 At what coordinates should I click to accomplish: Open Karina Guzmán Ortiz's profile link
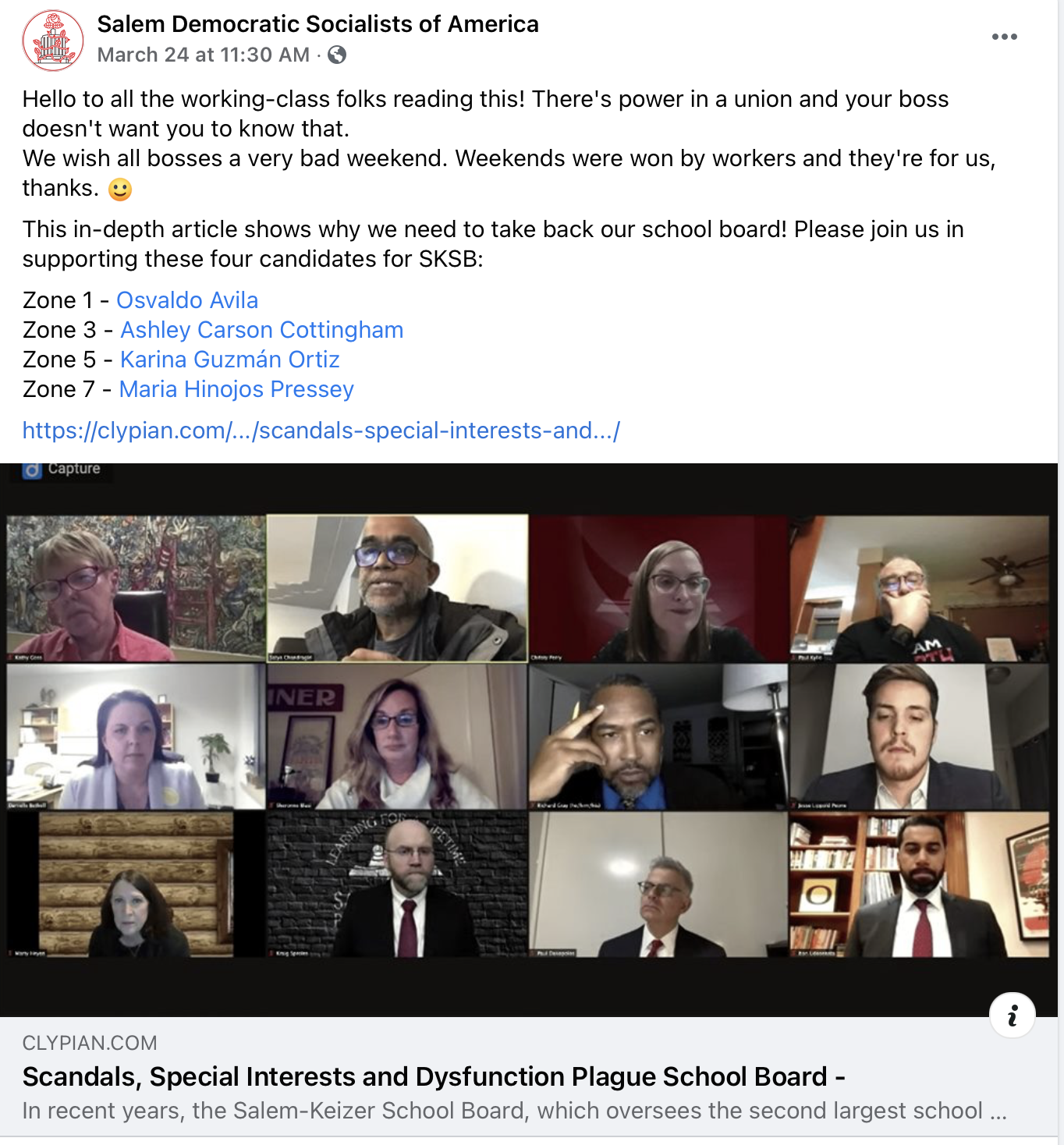pos(229,360)
